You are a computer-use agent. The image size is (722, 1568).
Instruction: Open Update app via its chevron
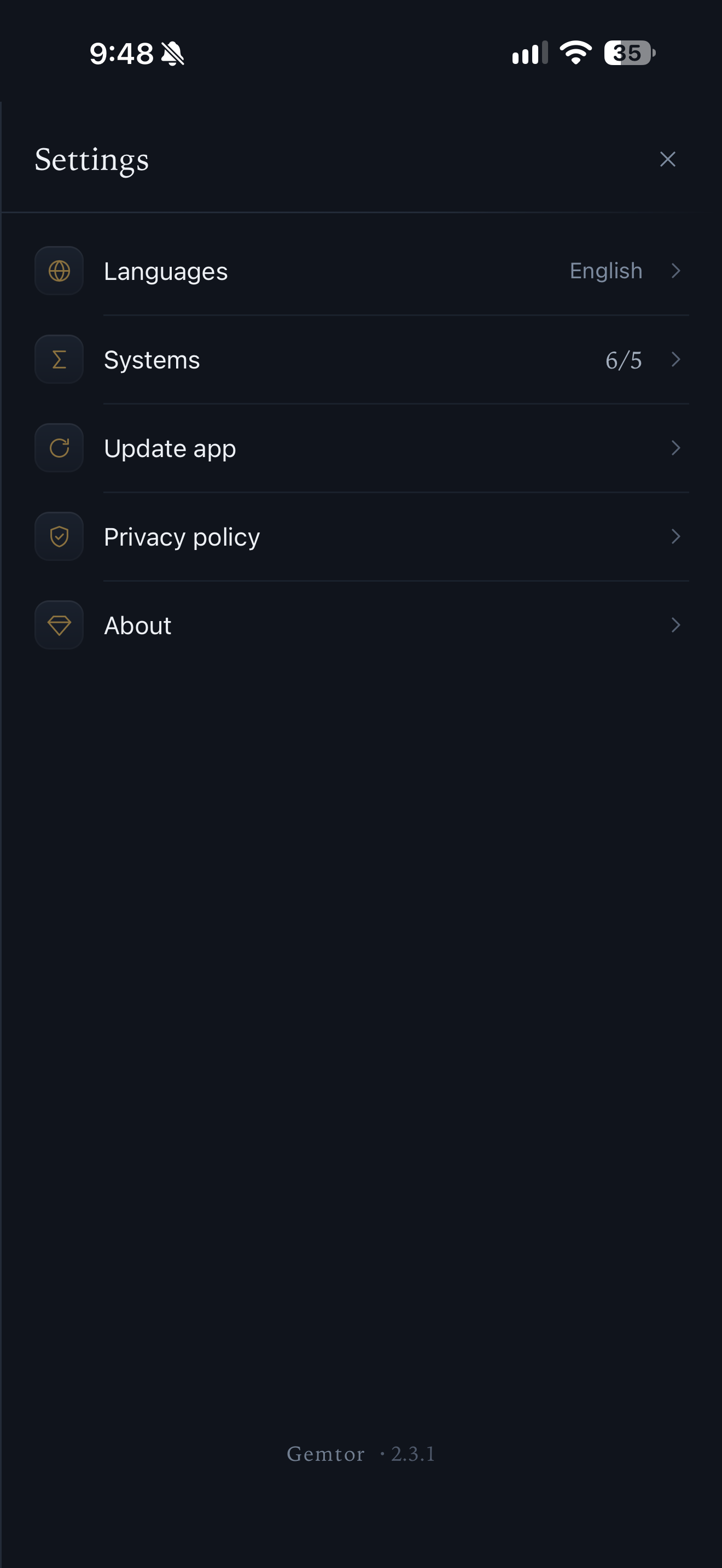675,448
